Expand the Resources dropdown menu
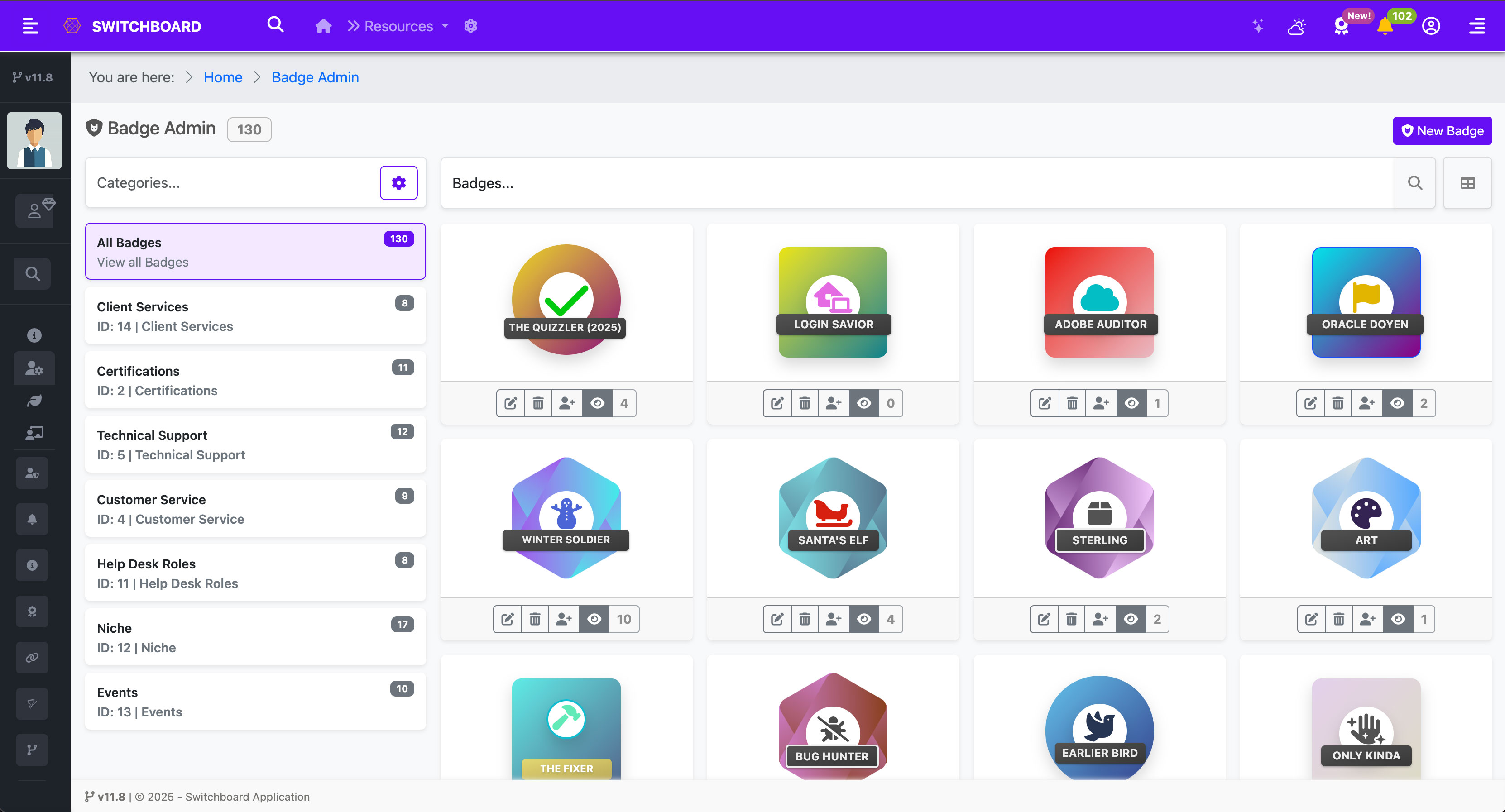The image size is (1505, 812). click(x=399, y=26)
